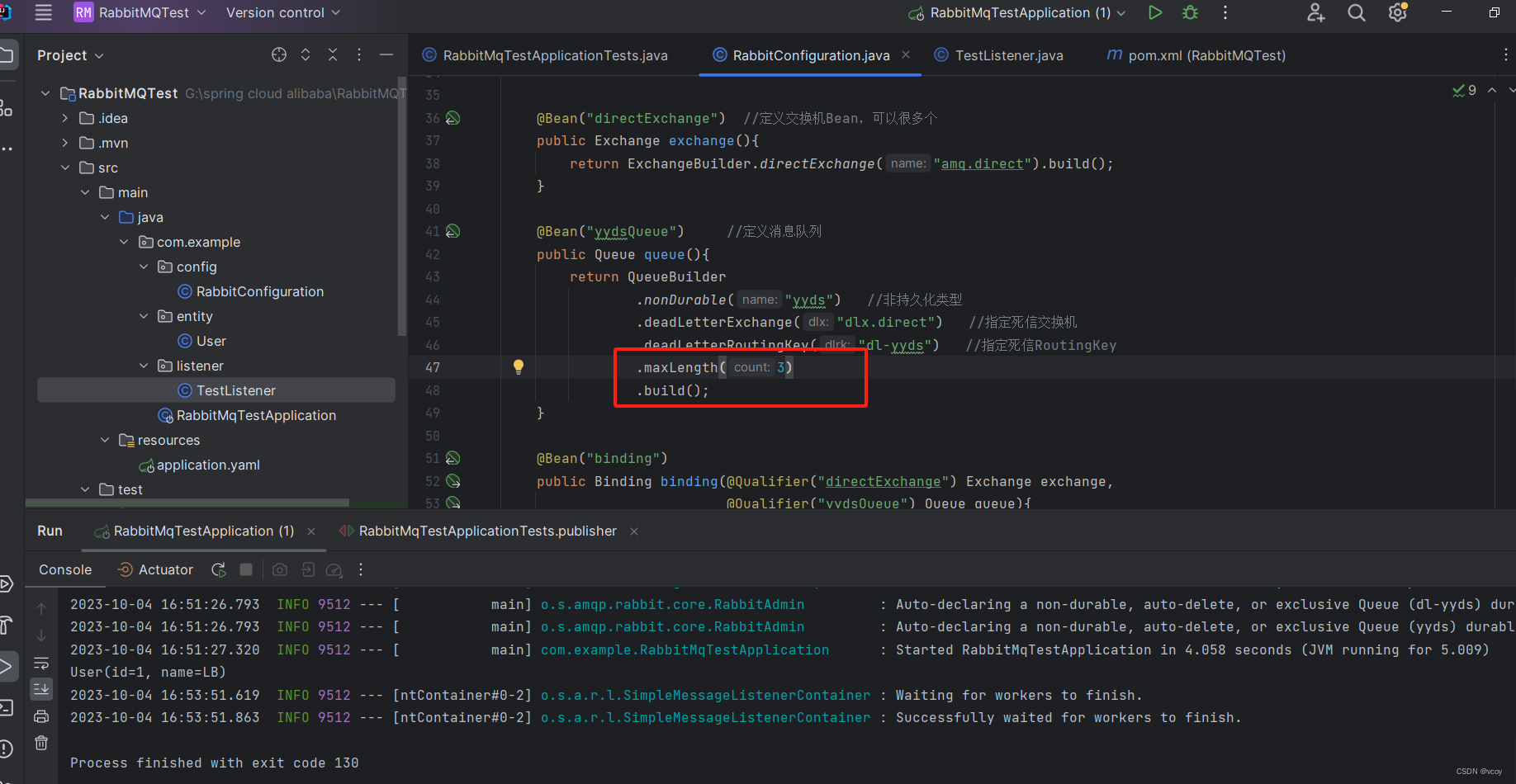This screenshot has height=784, width=1516.
Task: Clear console with the trash icon
Action: [41, 743]
